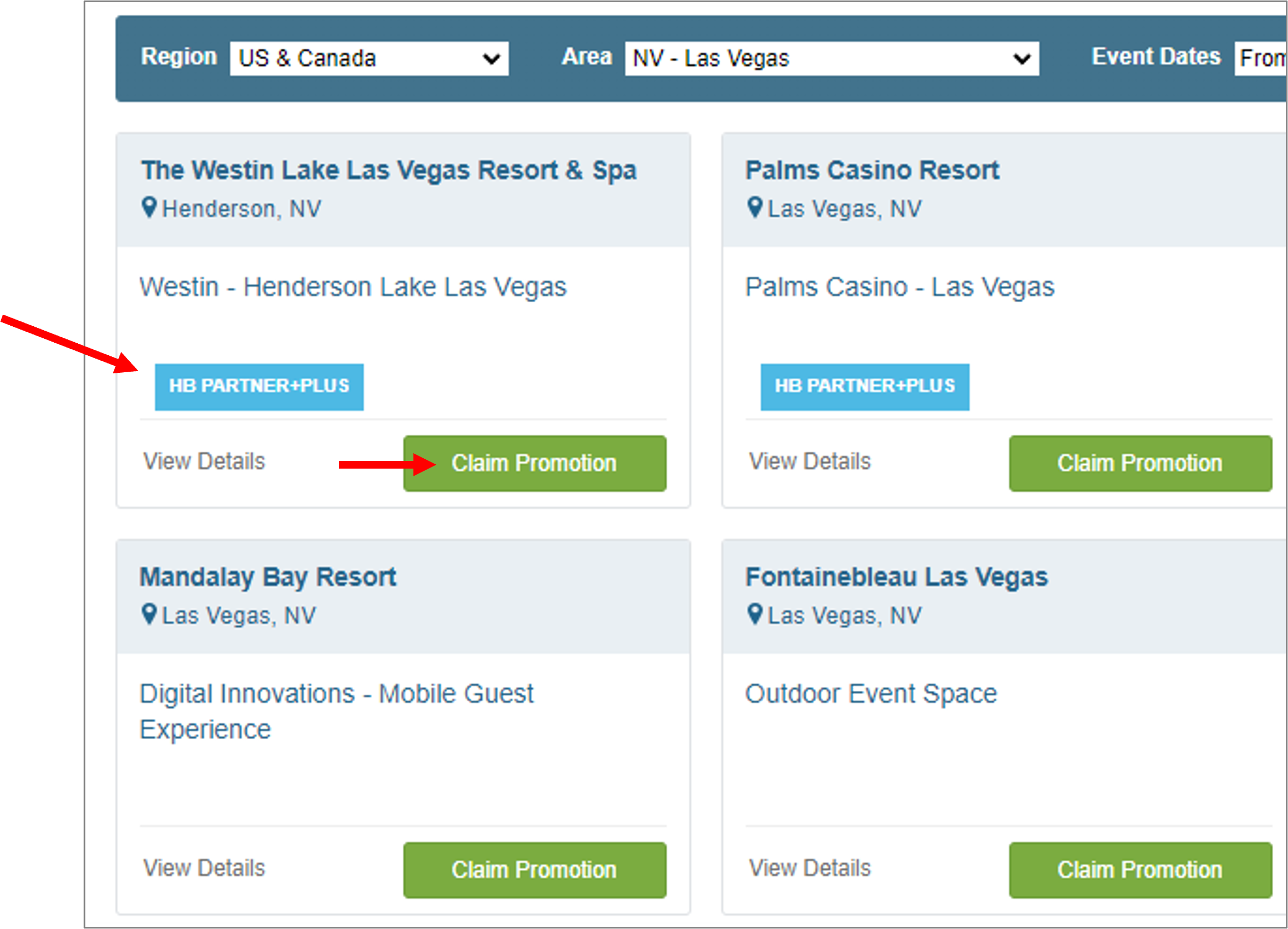The image size is (1288, 929).
Task: Open the Region dropdown
Action: 368,59
